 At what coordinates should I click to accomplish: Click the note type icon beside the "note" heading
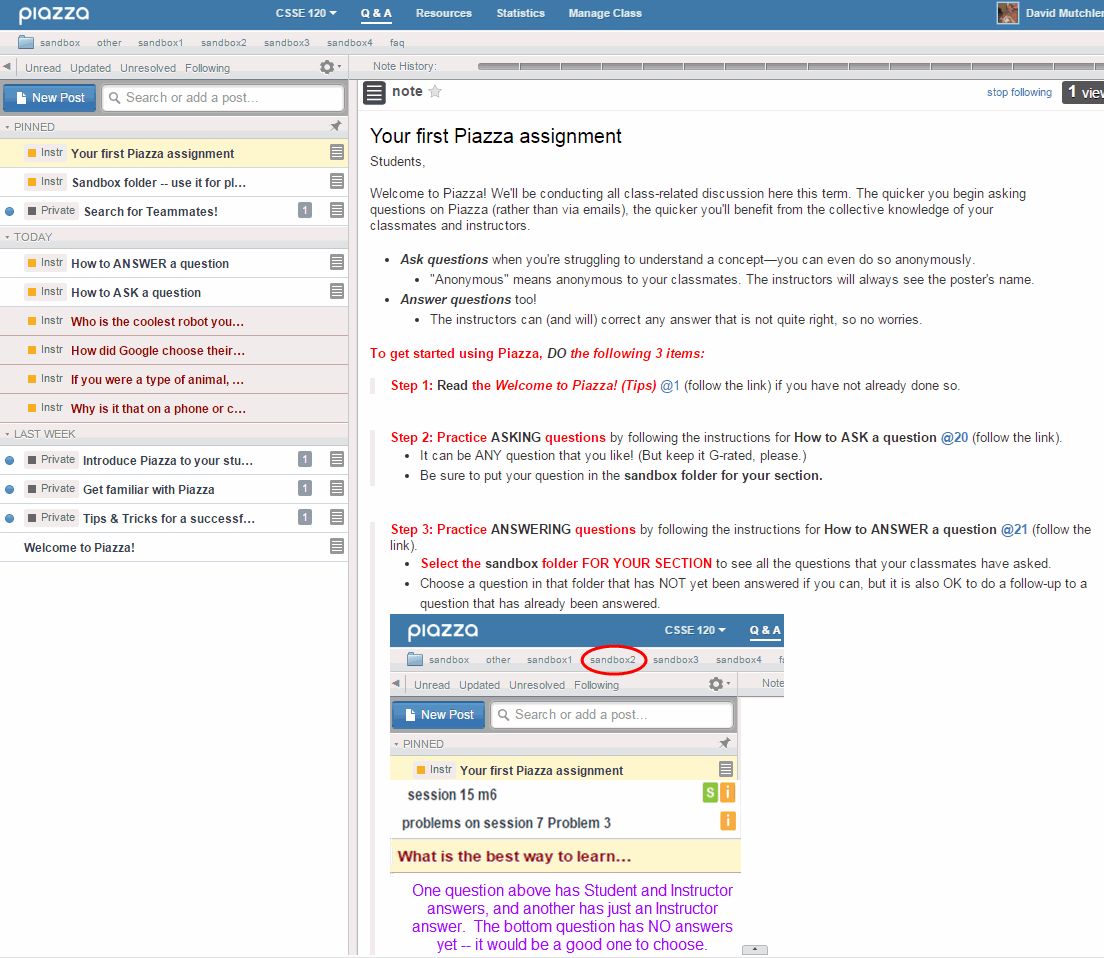point(375,92)
